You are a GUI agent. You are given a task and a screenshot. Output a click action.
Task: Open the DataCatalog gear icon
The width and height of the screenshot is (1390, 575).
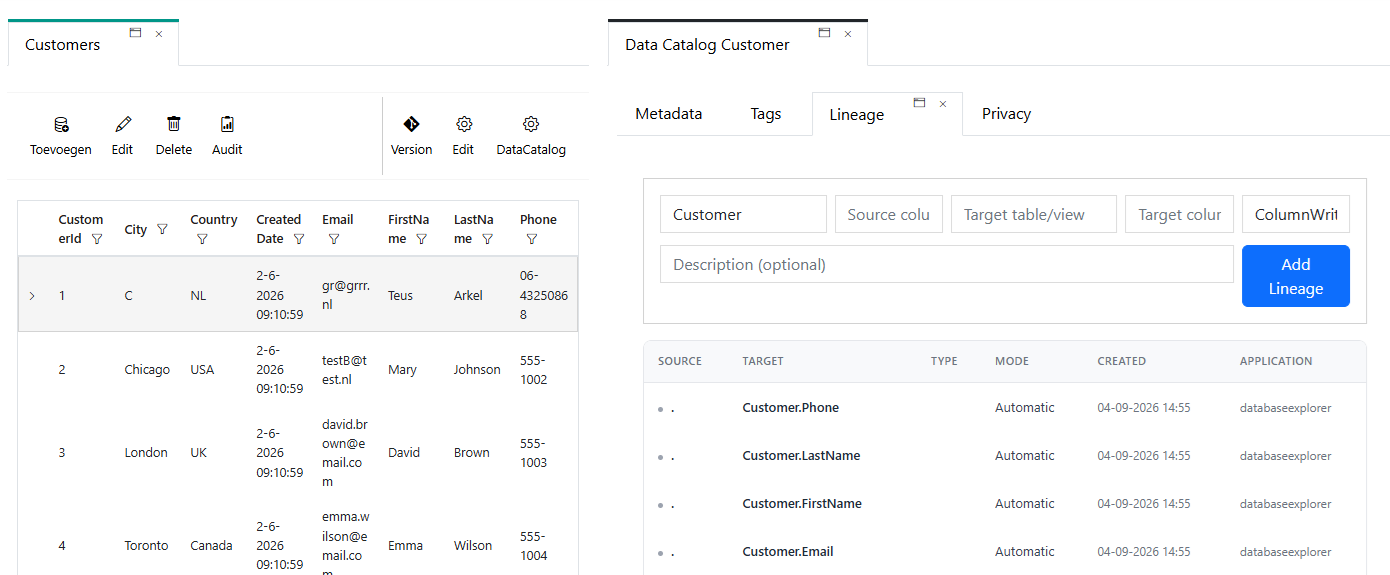pyautogui.click(x=531, y=124)
